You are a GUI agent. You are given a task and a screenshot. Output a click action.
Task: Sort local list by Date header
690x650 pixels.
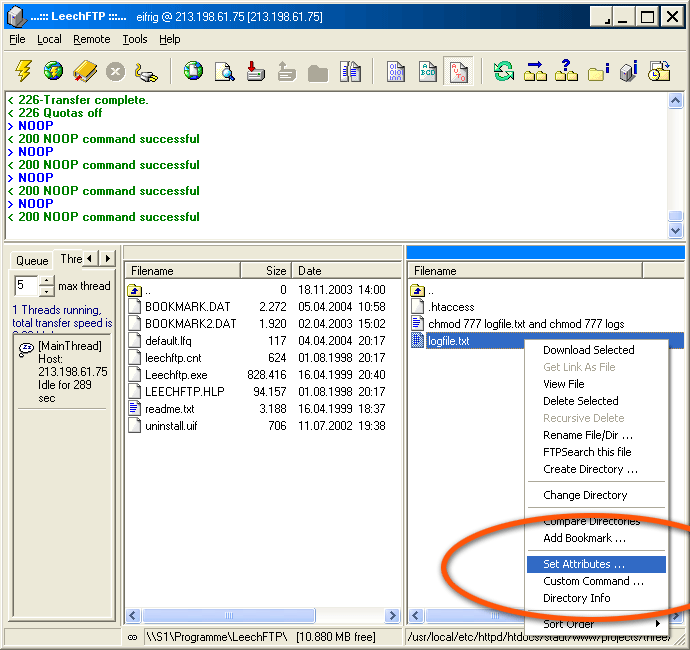[x=347, y=271]
